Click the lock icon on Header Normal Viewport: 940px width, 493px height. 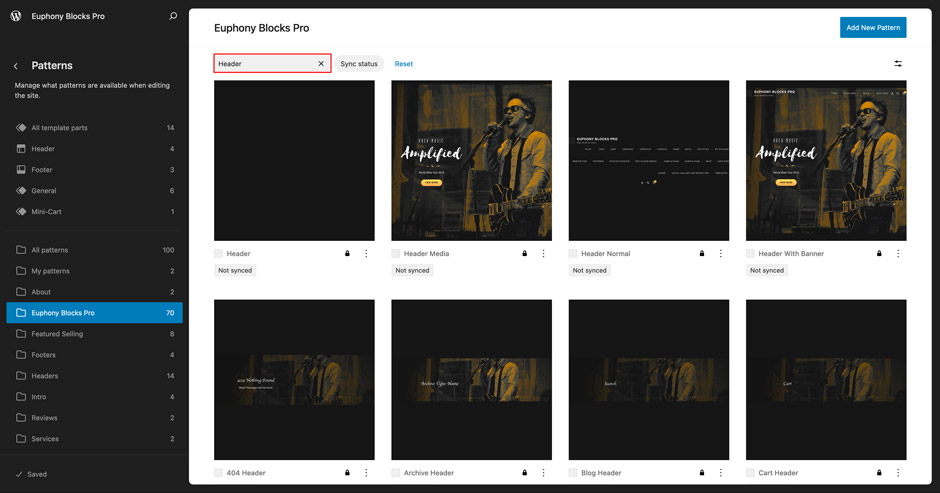coord(701,254)
